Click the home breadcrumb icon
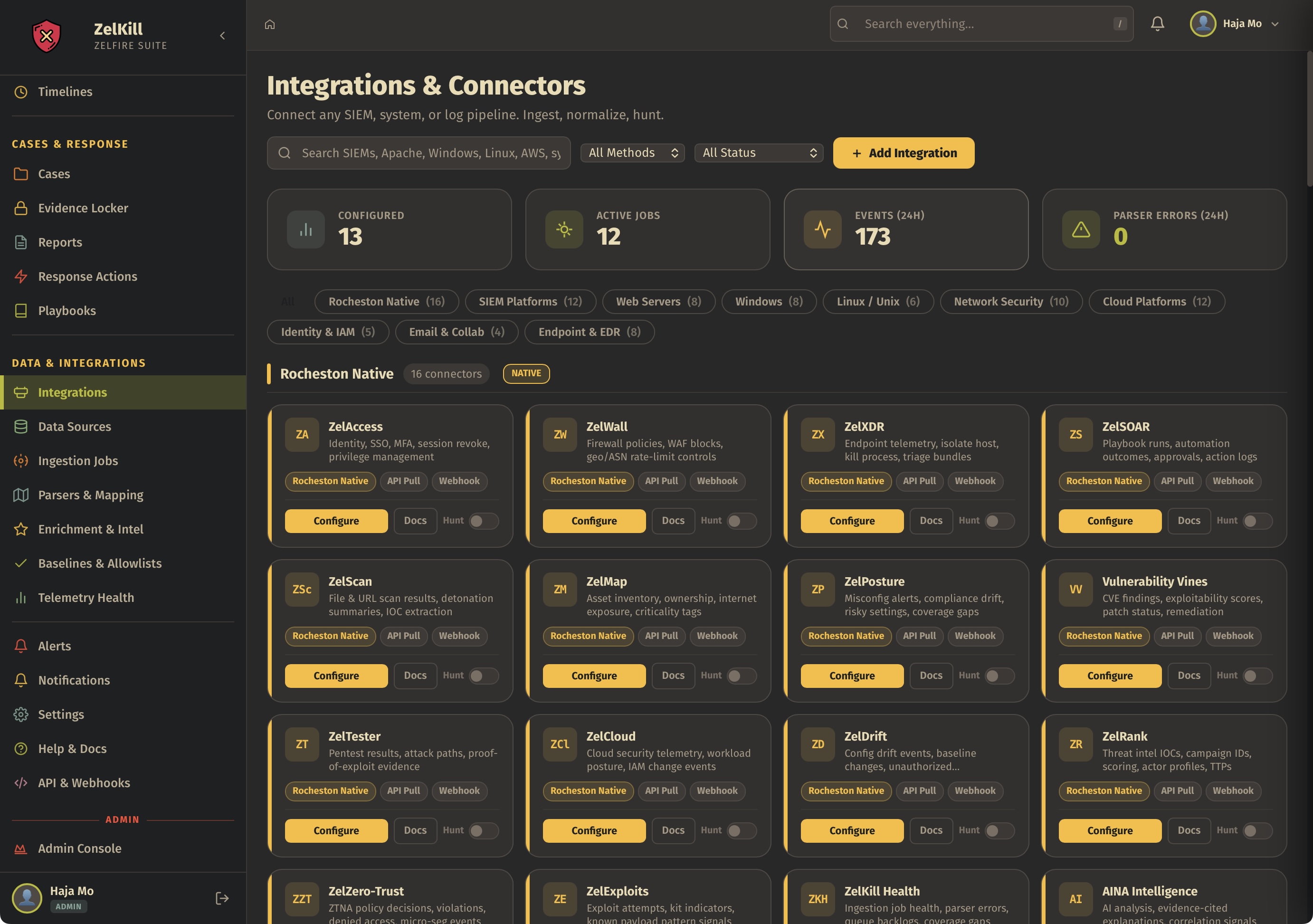 click(270, 24)
